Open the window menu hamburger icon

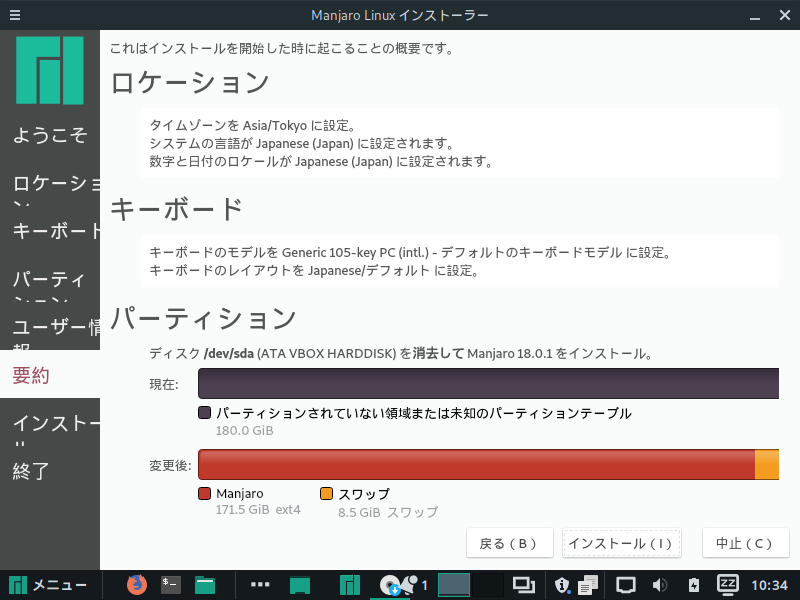click(x=15, y=15)
